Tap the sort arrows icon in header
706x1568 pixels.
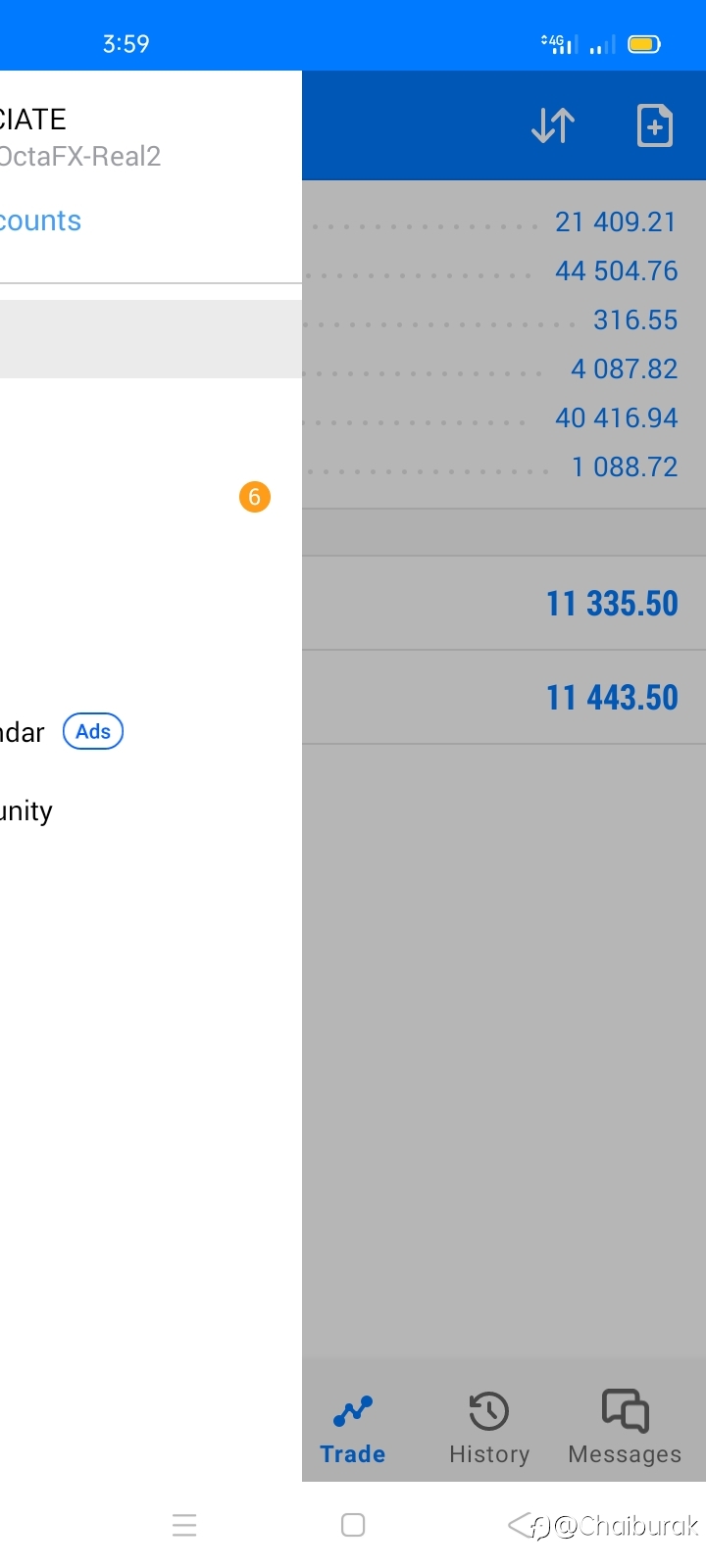click(x=553, y=125)
